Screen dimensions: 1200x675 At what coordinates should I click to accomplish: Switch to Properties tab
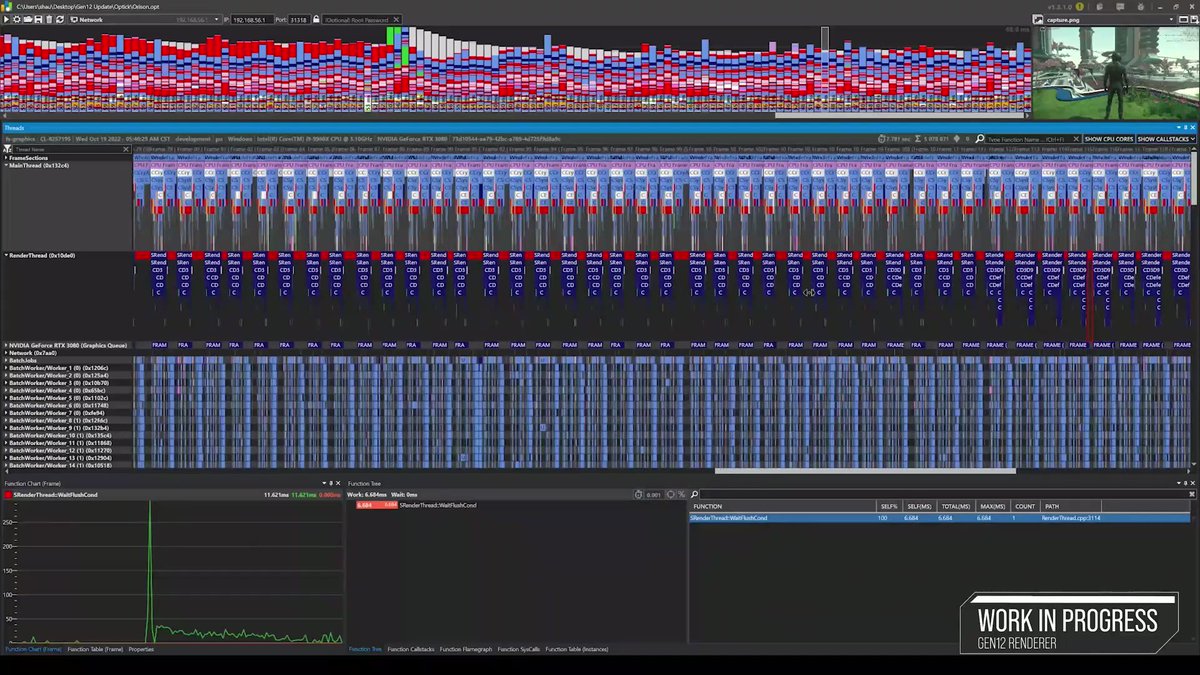tap(141, 649)
